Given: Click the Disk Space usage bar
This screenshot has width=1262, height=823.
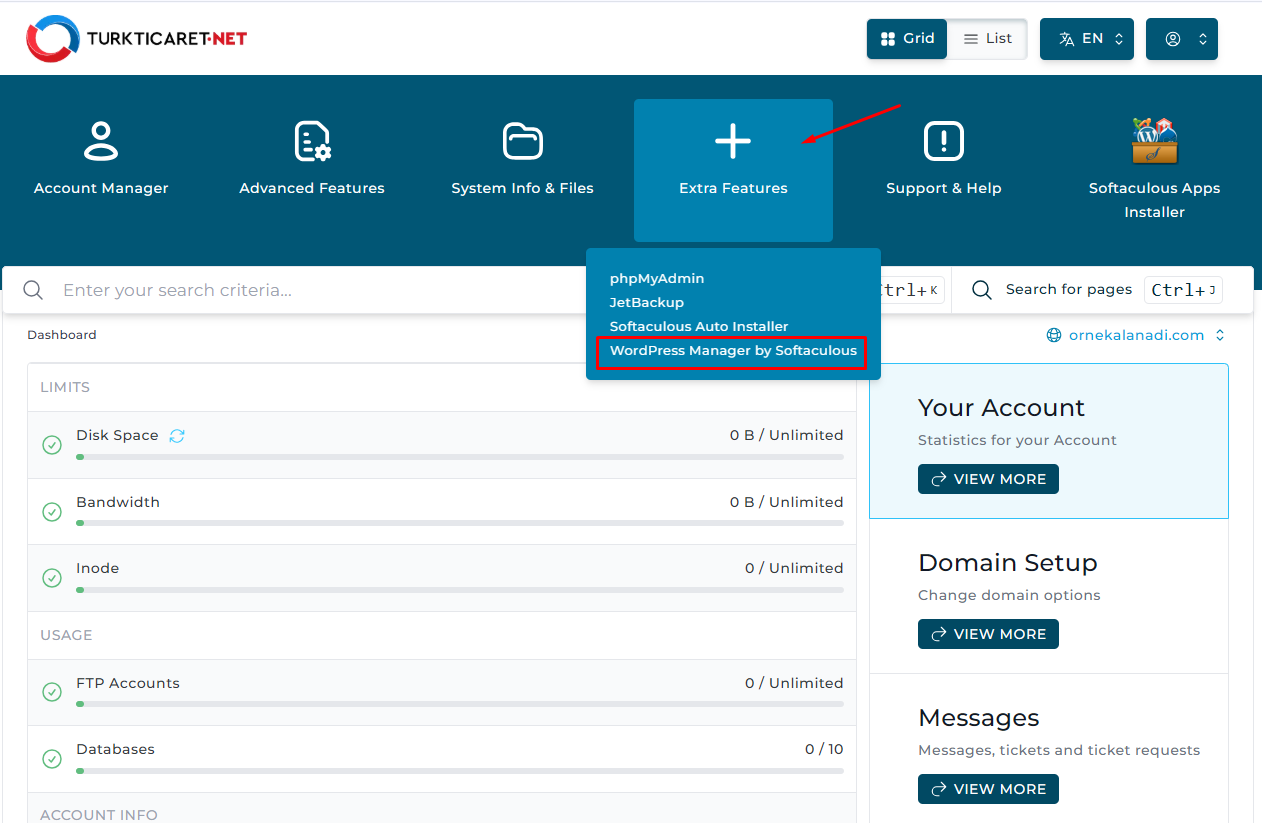Looking at the screenshot, I should click(460, 457).
